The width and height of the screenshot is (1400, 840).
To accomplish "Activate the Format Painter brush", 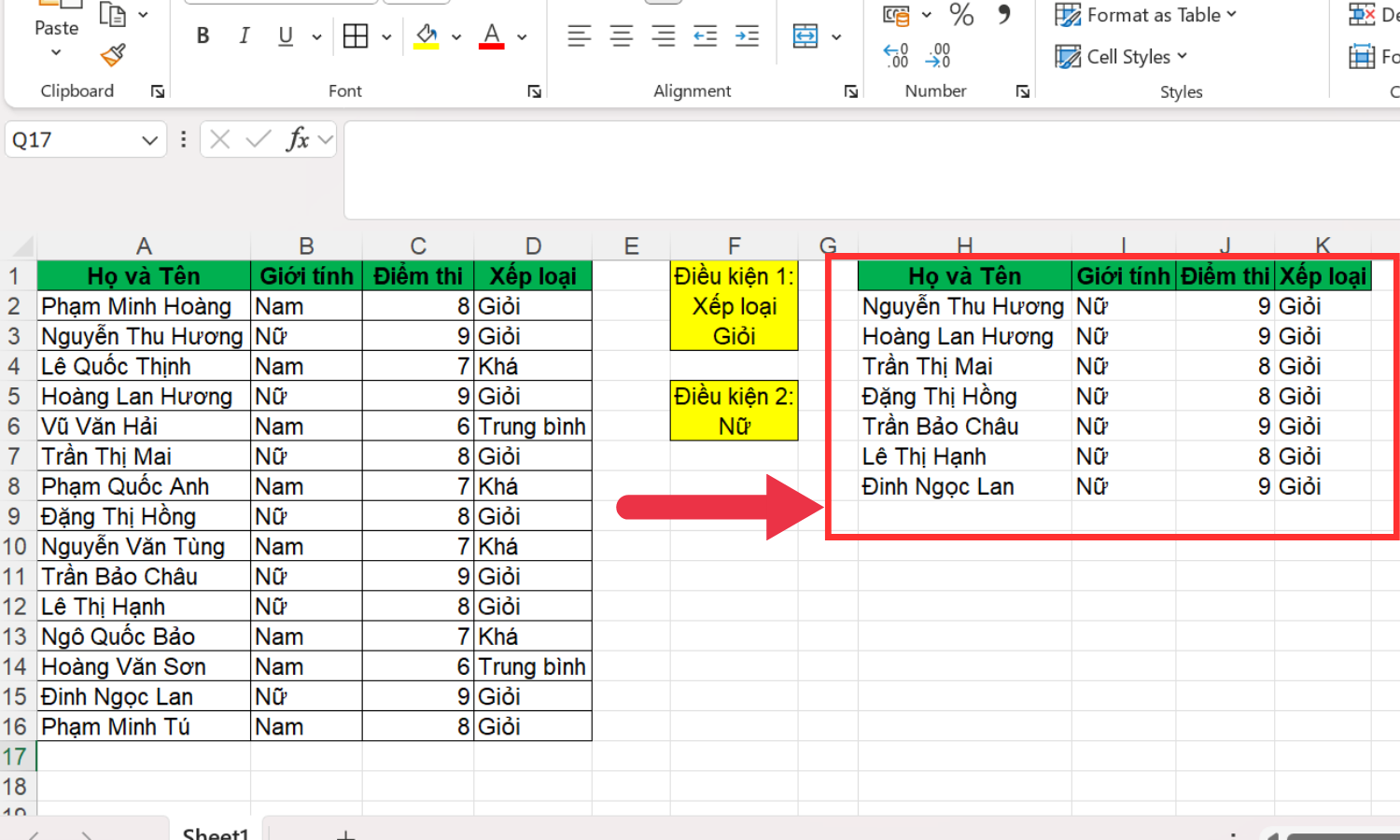I will point(113,56).
